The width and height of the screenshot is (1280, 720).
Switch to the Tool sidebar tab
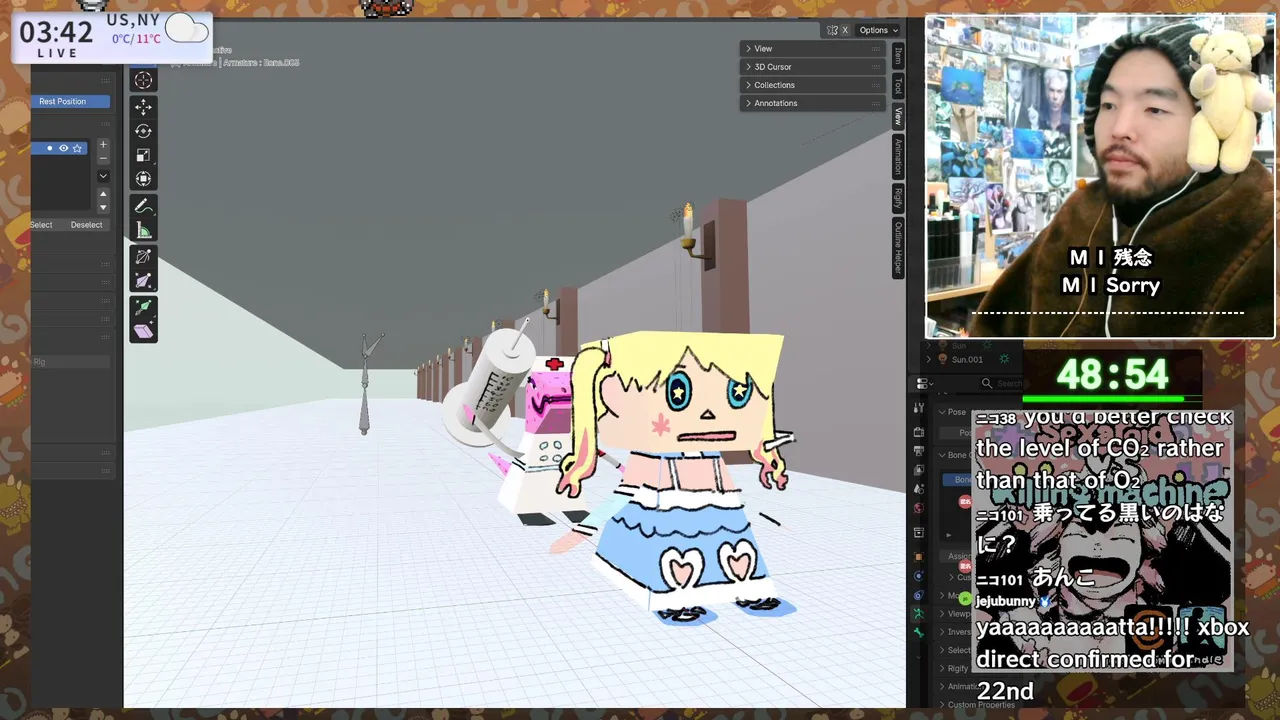pyautogui.click(x=898, y=86)
